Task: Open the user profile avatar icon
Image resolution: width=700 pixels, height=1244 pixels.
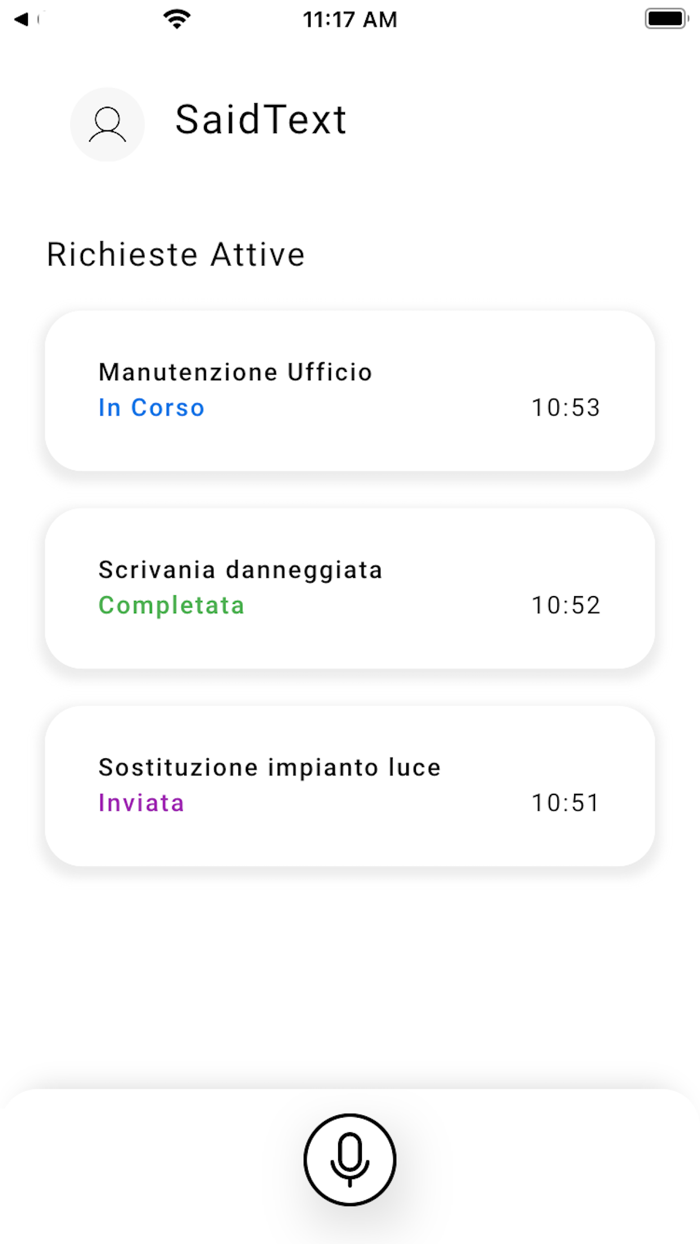Action: [107, 124]
